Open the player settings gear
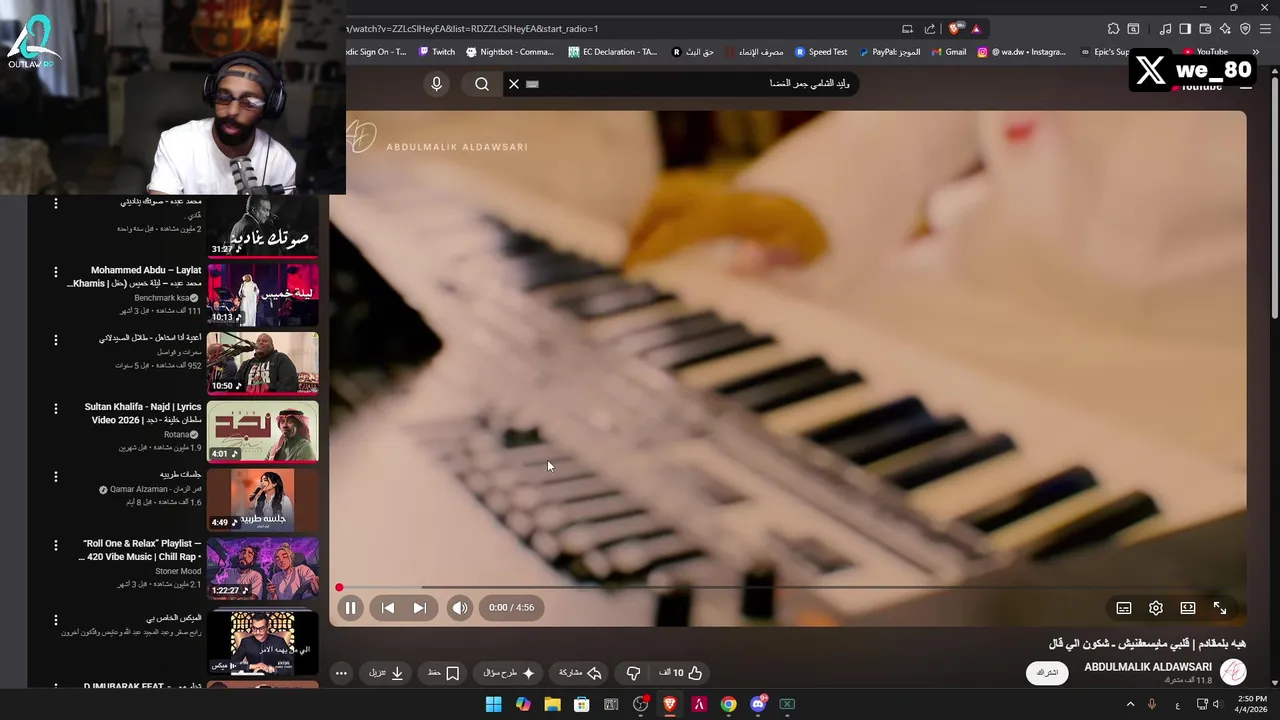The width and height of the screenshot is (1280, 720). 1156,608
